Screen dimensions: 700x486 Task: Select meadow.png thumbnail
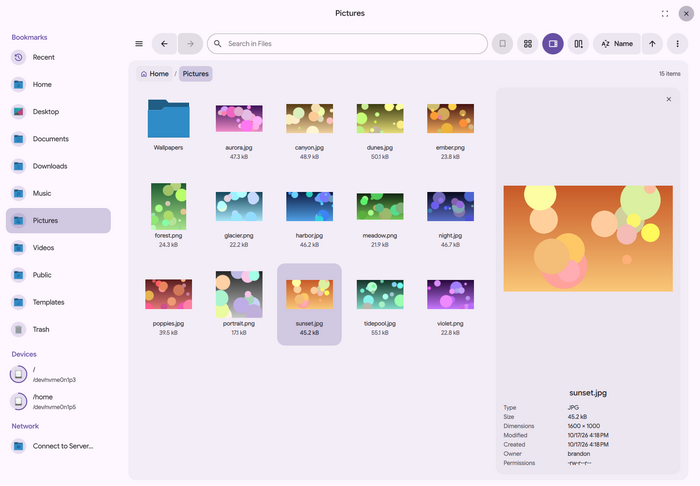click(x=380, y=207)
